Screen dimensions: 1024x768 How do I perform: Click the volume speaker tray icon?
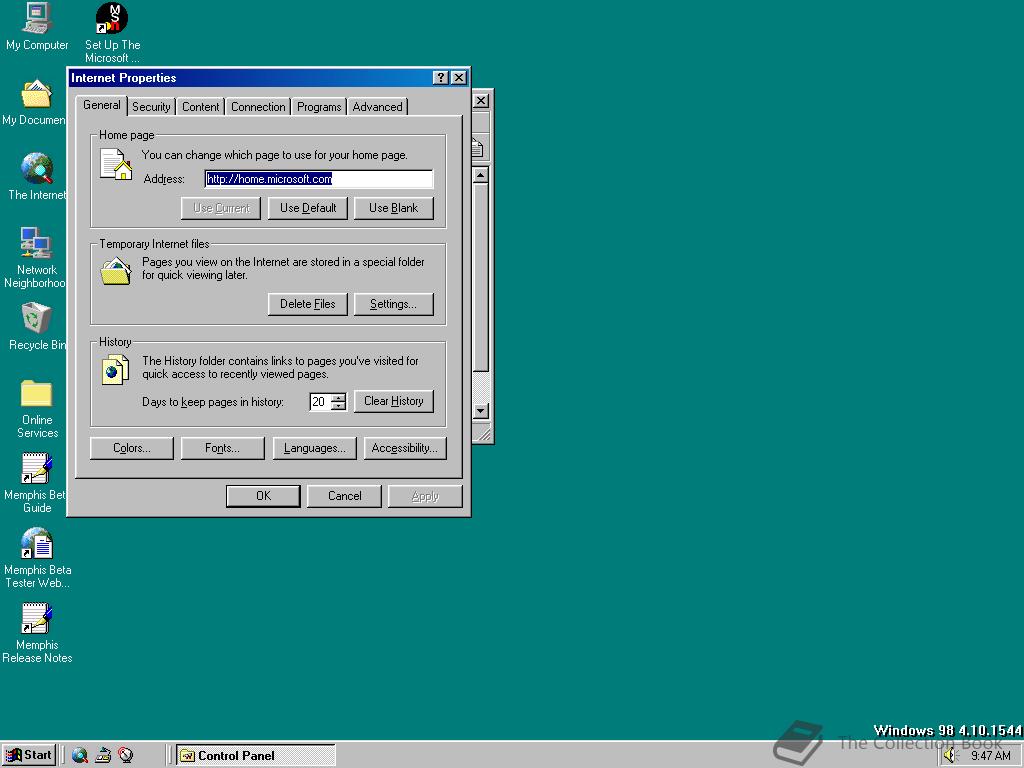click(950, 756)
